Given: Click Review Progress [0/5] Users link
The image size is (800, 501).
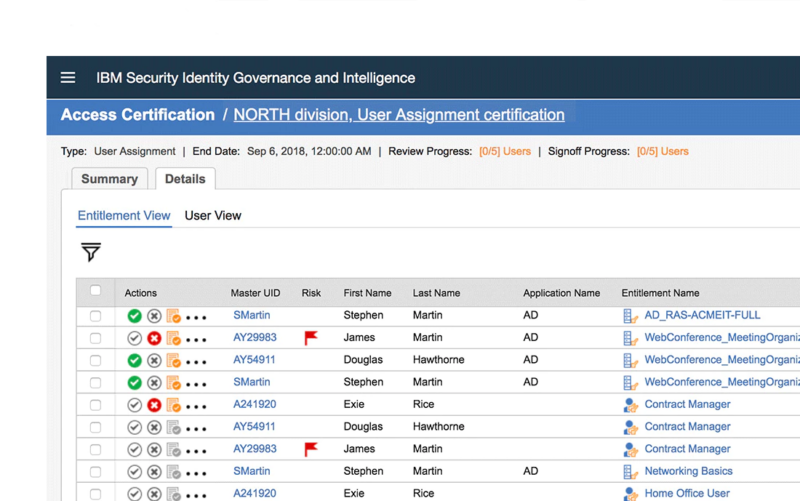Looking at the screenshot, I should 505,152.
